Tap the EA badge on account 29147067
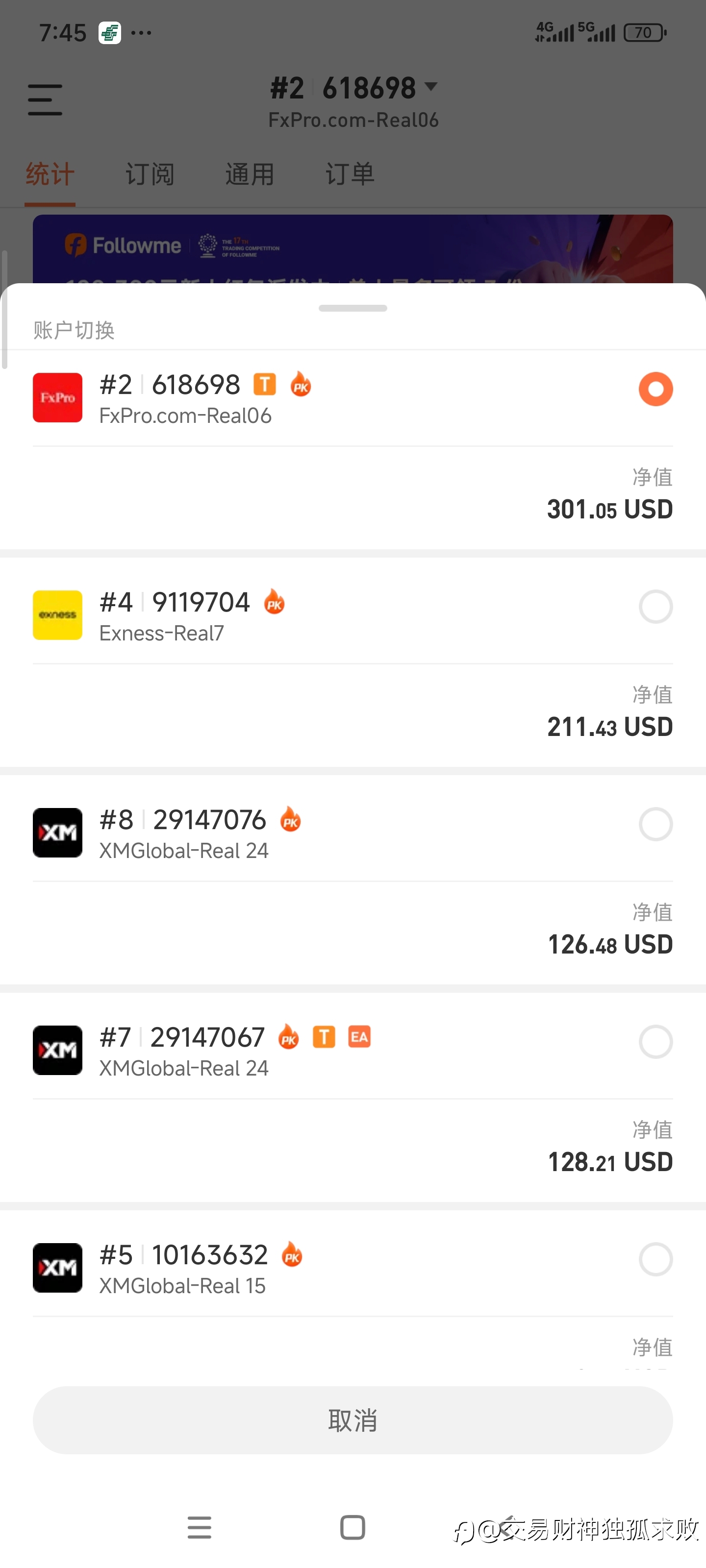This screenshot has width=706, height=1568. [359, 1037]
